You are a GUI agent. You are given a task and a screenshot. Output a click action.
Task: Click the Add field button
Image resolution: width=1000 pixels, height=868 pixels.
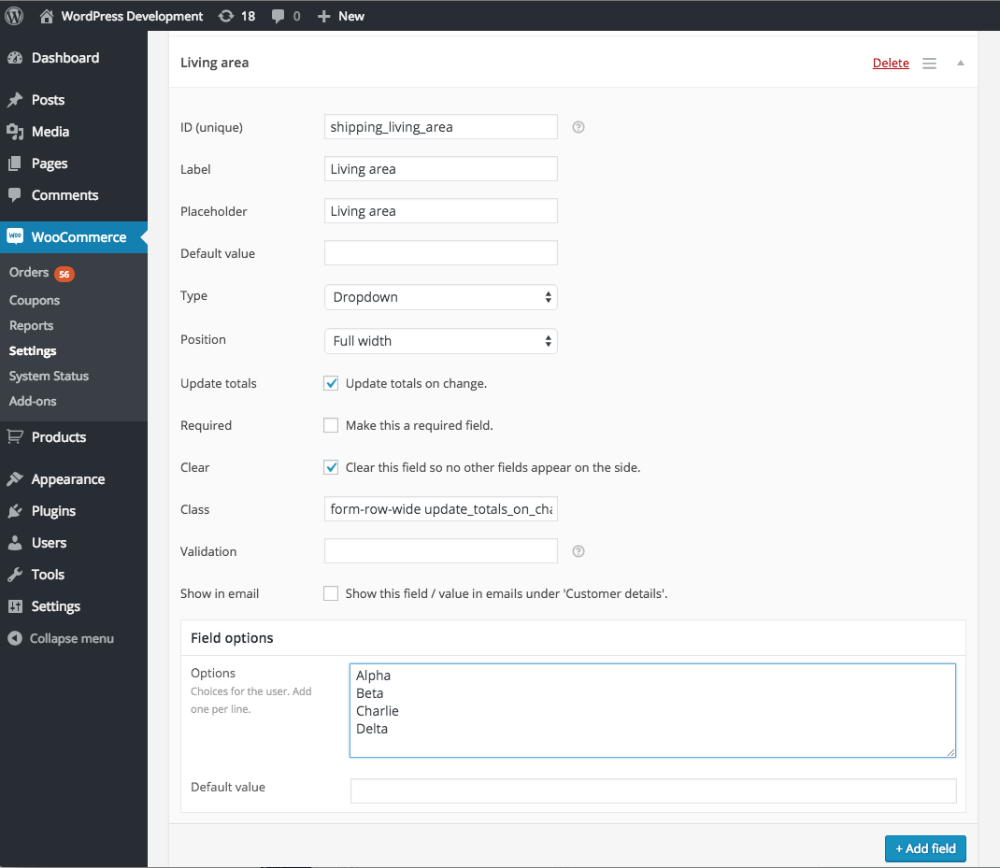click(925, 848)
